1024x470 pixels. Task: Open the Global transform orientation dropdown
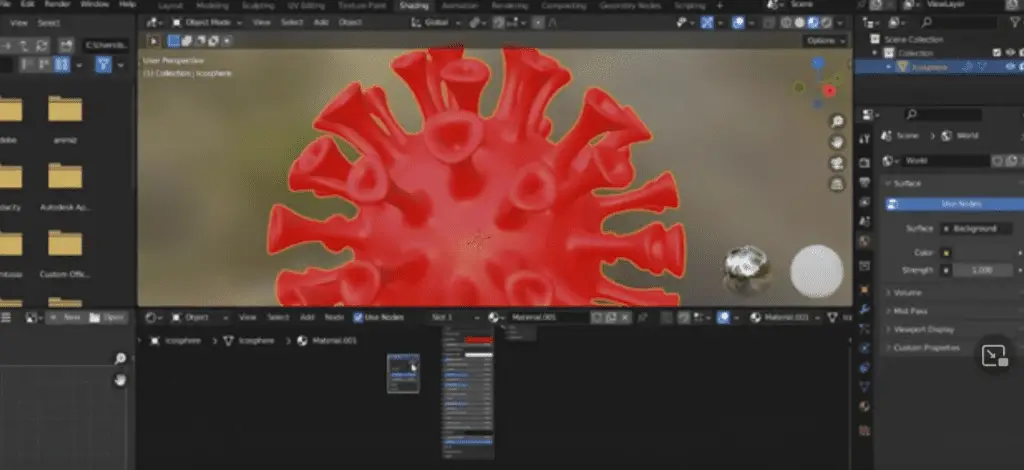coord(436,22)
